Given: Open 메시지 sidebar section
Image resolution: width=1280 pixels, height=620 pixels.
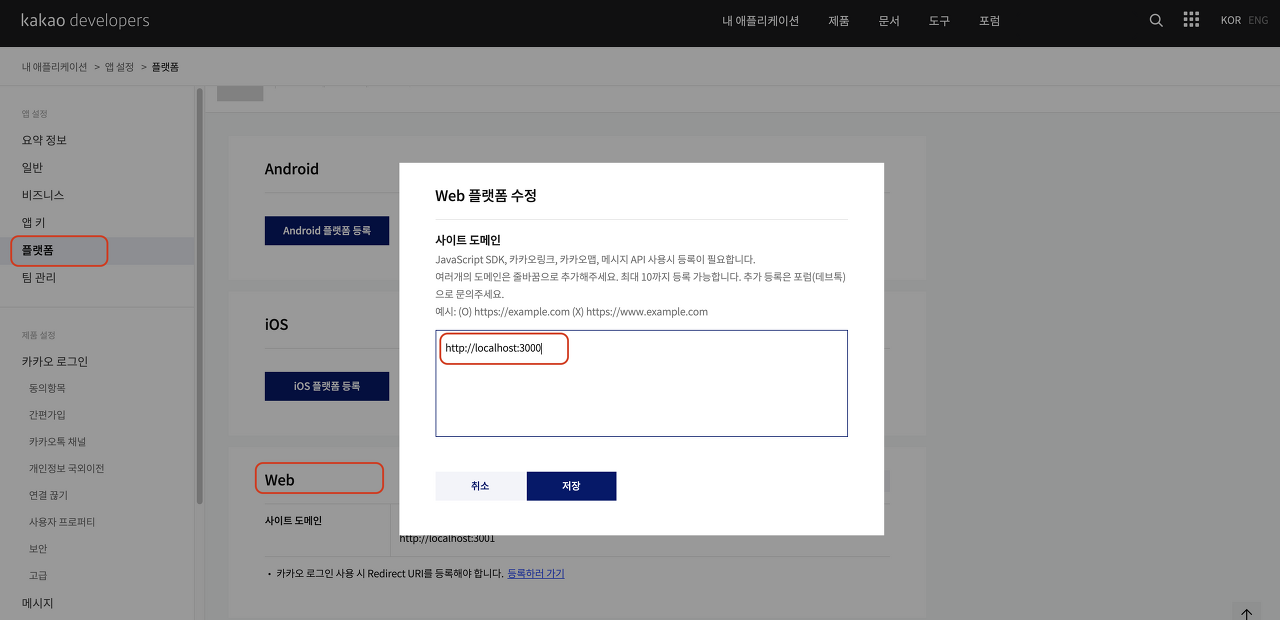Looking at the screenshot, I should 38,603.
